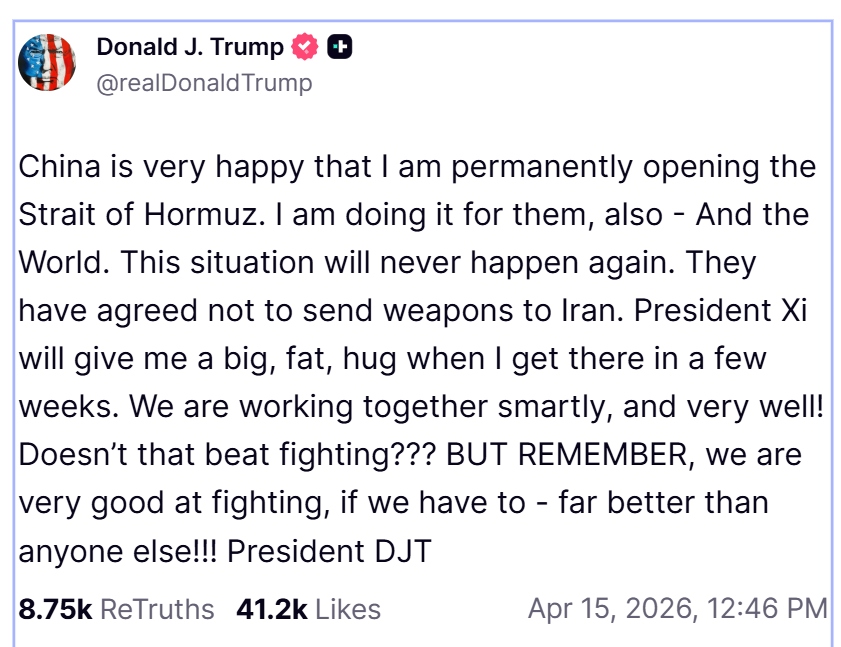Click the black plus badge icon

point(340,47)
